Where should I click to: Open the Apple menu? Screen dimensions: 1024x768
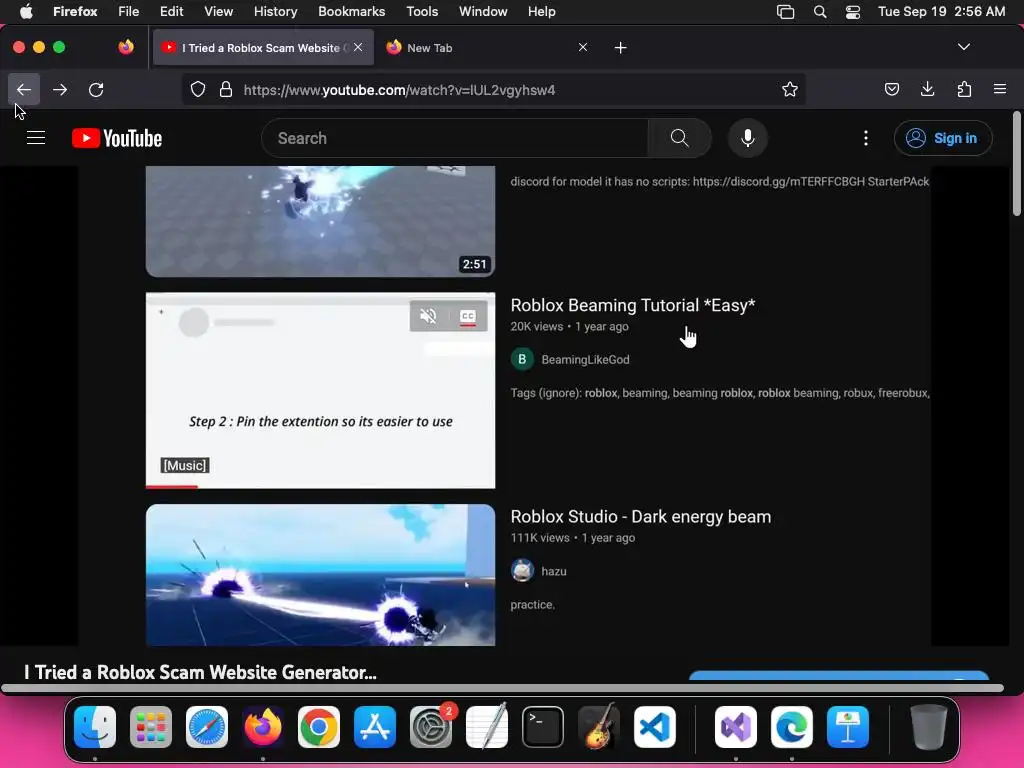26,11
